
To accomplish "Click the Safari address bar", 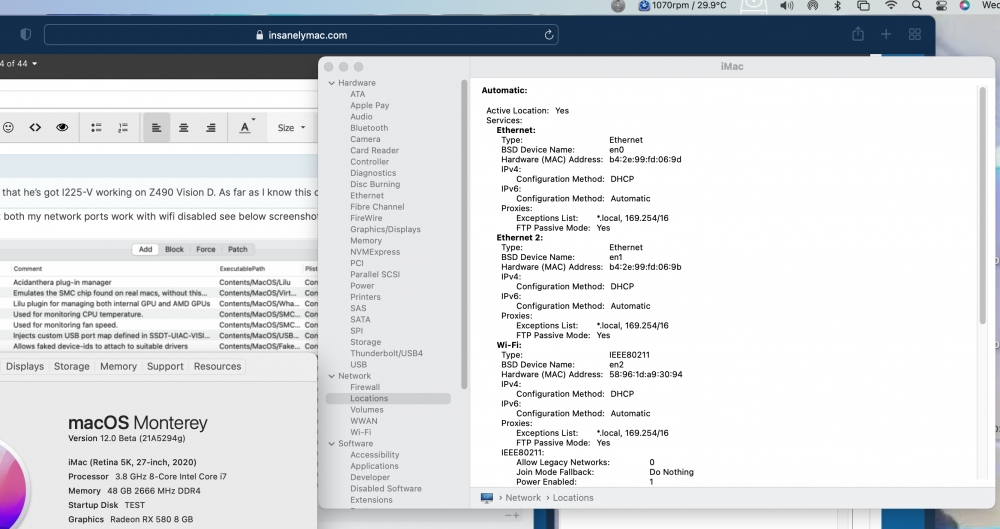I will coord(301,35).
